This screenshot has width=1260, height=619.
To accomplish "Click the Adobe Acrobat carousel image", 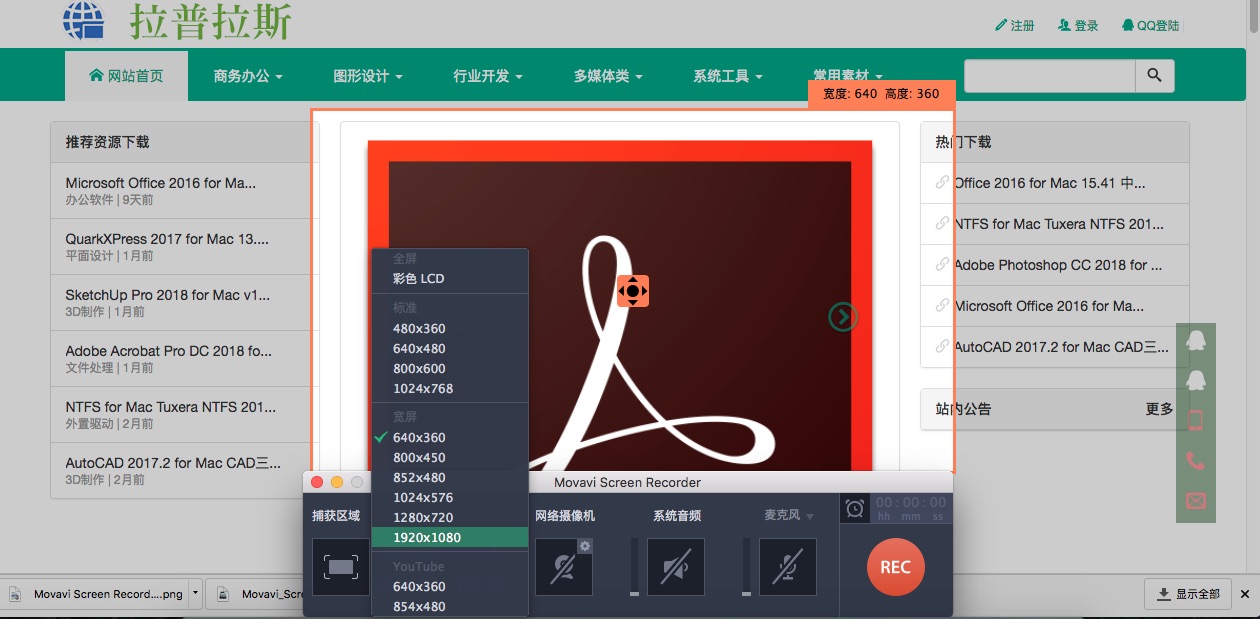I will (x=620, y=306).
